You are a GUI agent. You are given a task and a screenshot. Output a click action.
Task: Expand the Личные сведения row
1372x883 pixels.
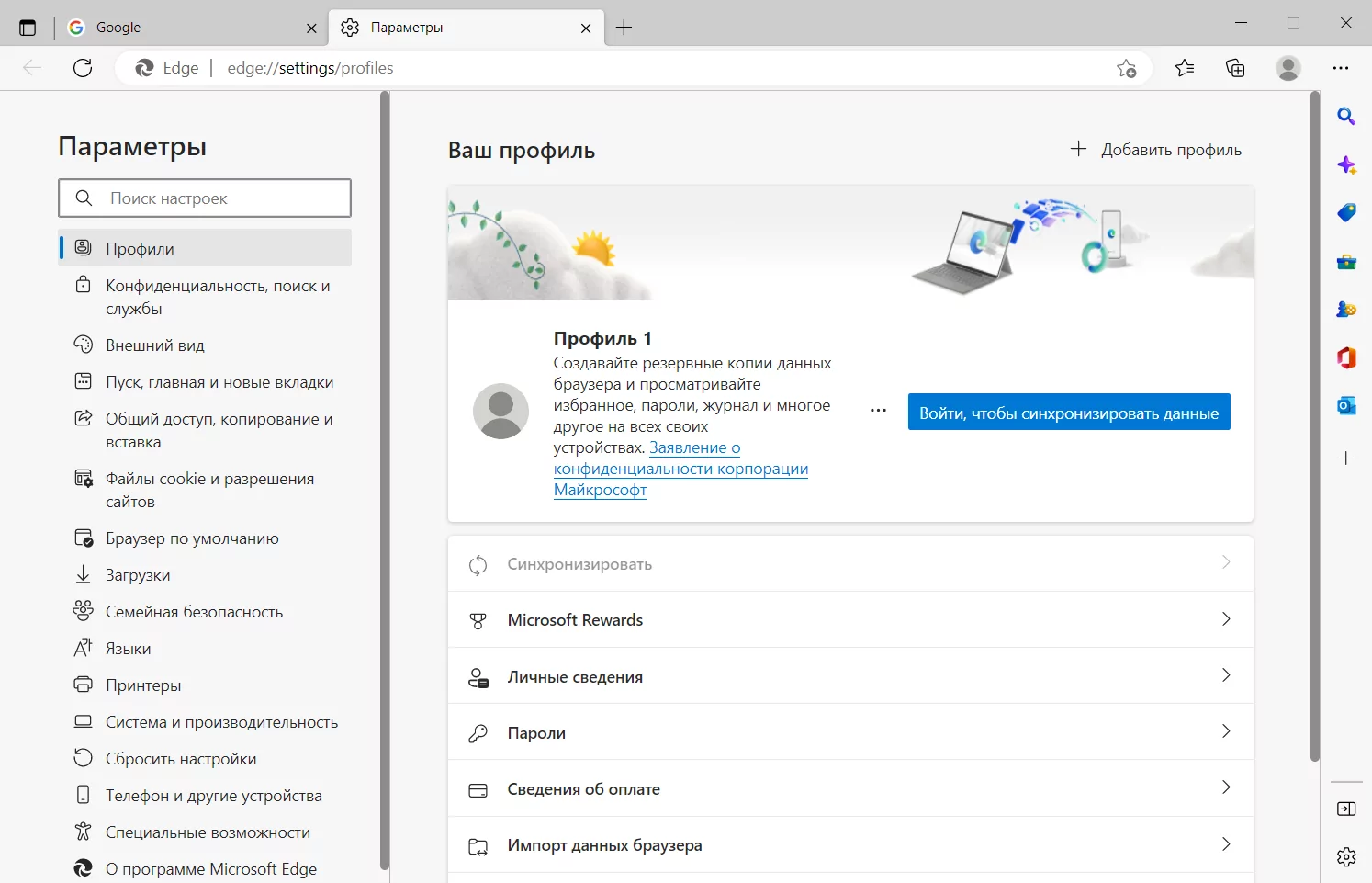(x=850, y=676)
